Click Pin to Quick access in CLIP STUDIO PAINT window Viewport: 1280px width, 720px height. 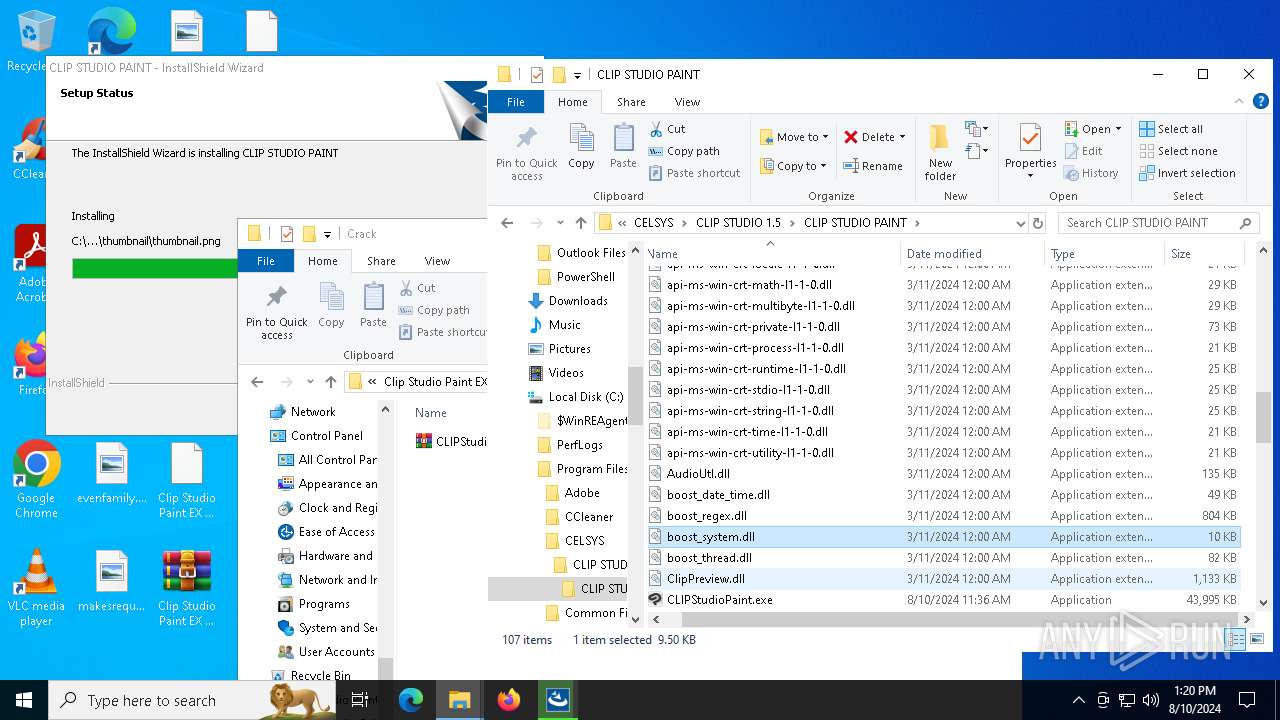tap(526, 152)
